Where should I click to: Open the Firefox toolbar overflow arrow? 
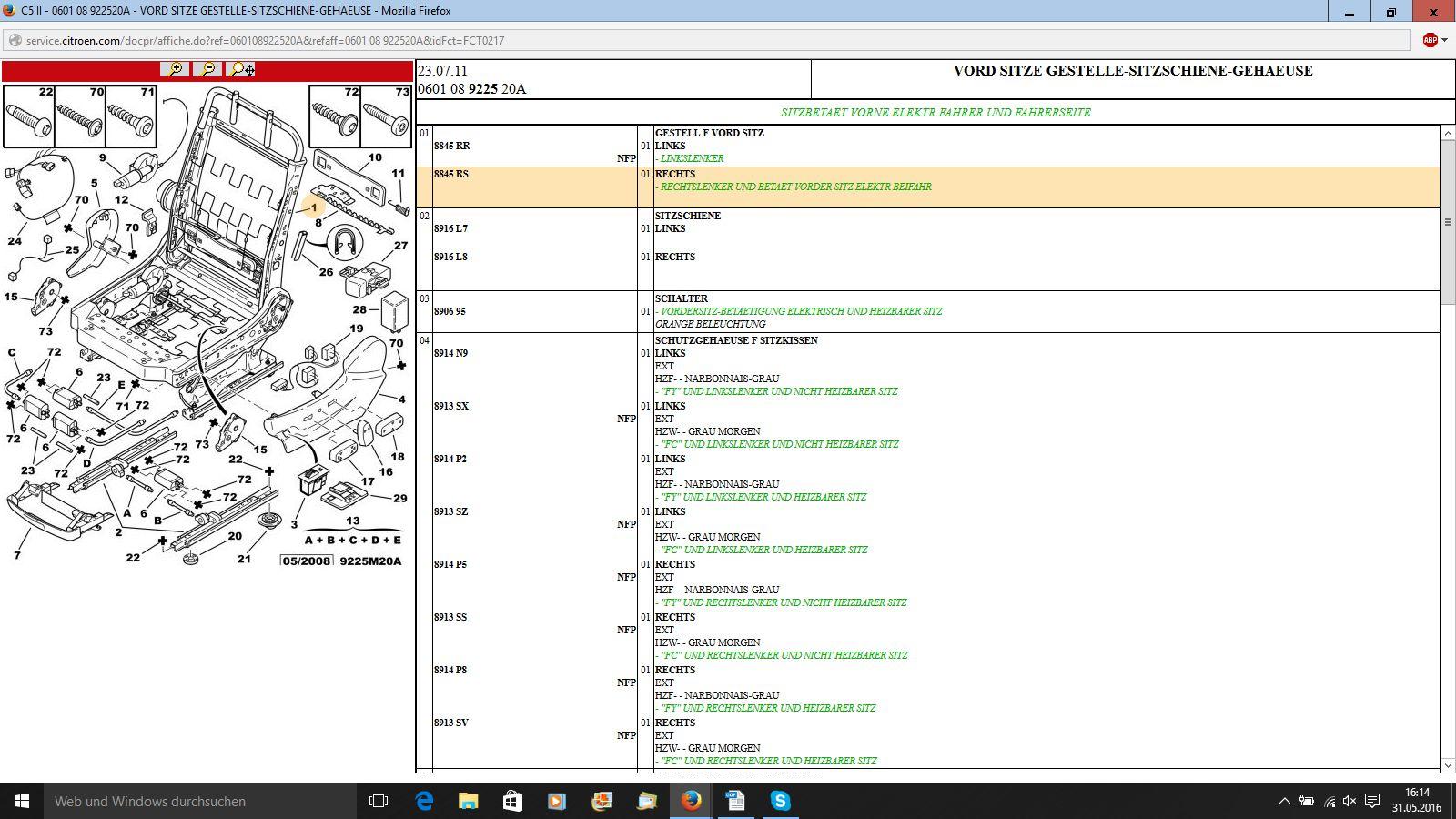pos(1444,40)
